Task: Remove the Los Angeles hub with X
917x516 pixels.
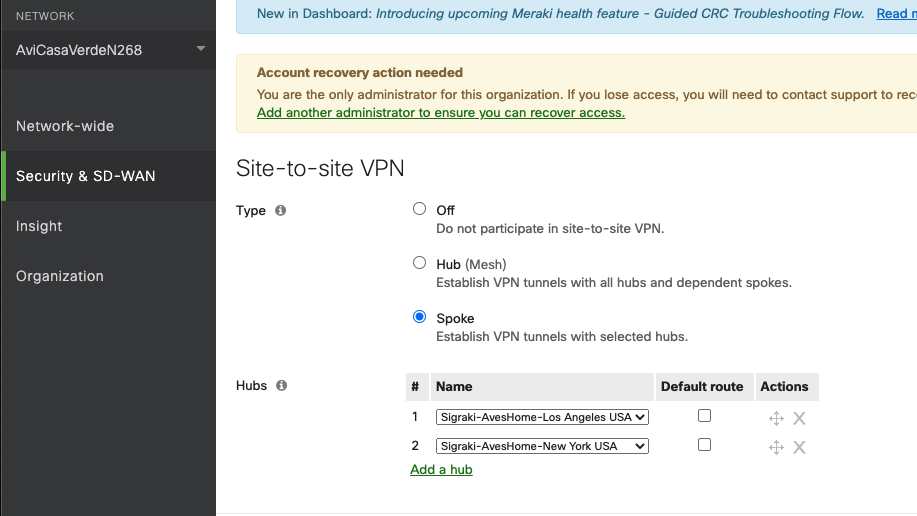Action: (x=799, y=418)
